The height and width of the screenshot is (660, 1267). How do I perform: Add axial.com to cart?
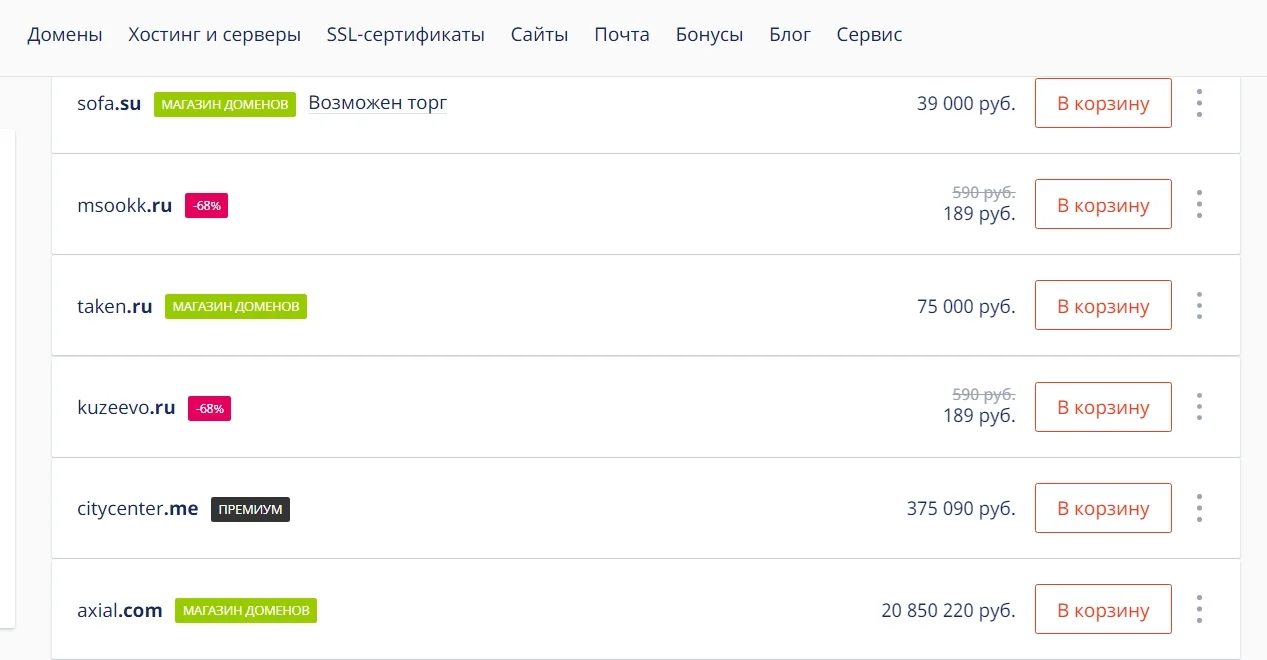coord(1102,609)
